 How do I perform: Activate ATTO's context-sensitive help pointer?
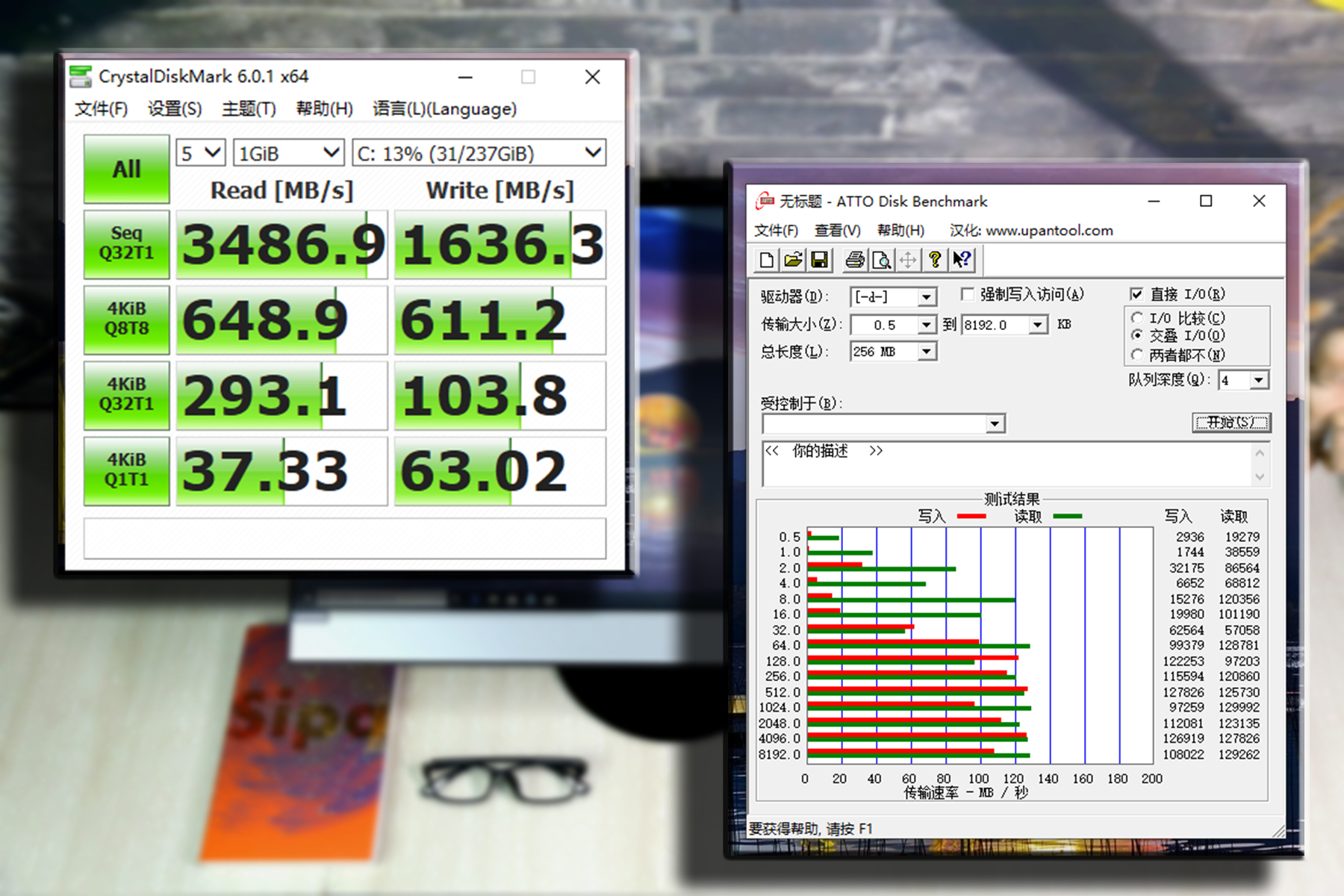point(962,260)
